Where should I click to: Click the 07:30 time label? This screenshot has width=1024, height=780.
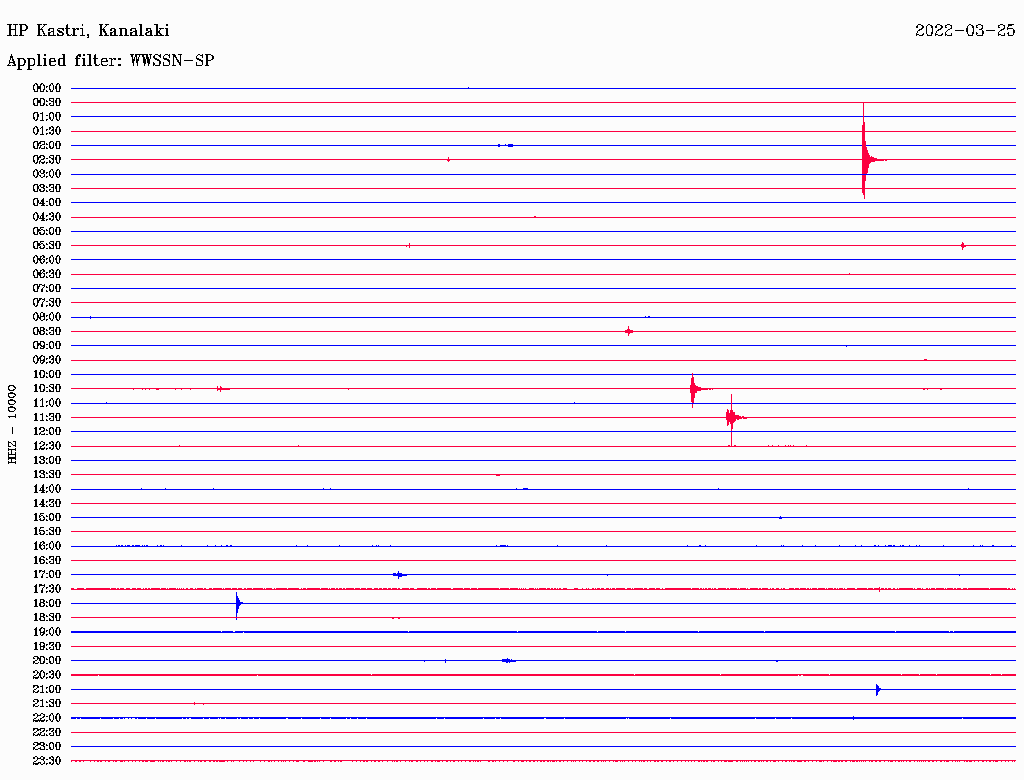coord(47,303)
